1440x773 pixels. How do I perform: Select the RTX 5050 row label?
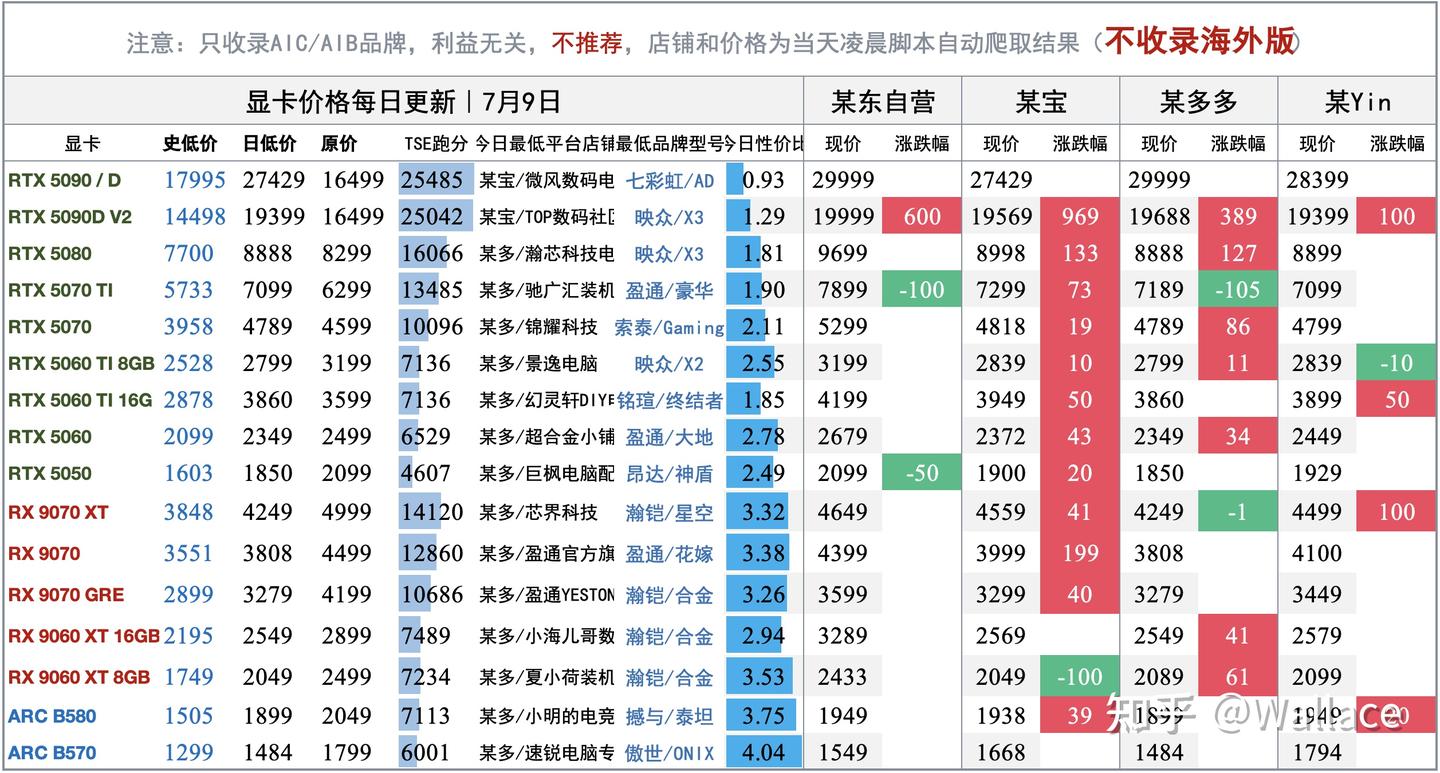coord(49,474)
